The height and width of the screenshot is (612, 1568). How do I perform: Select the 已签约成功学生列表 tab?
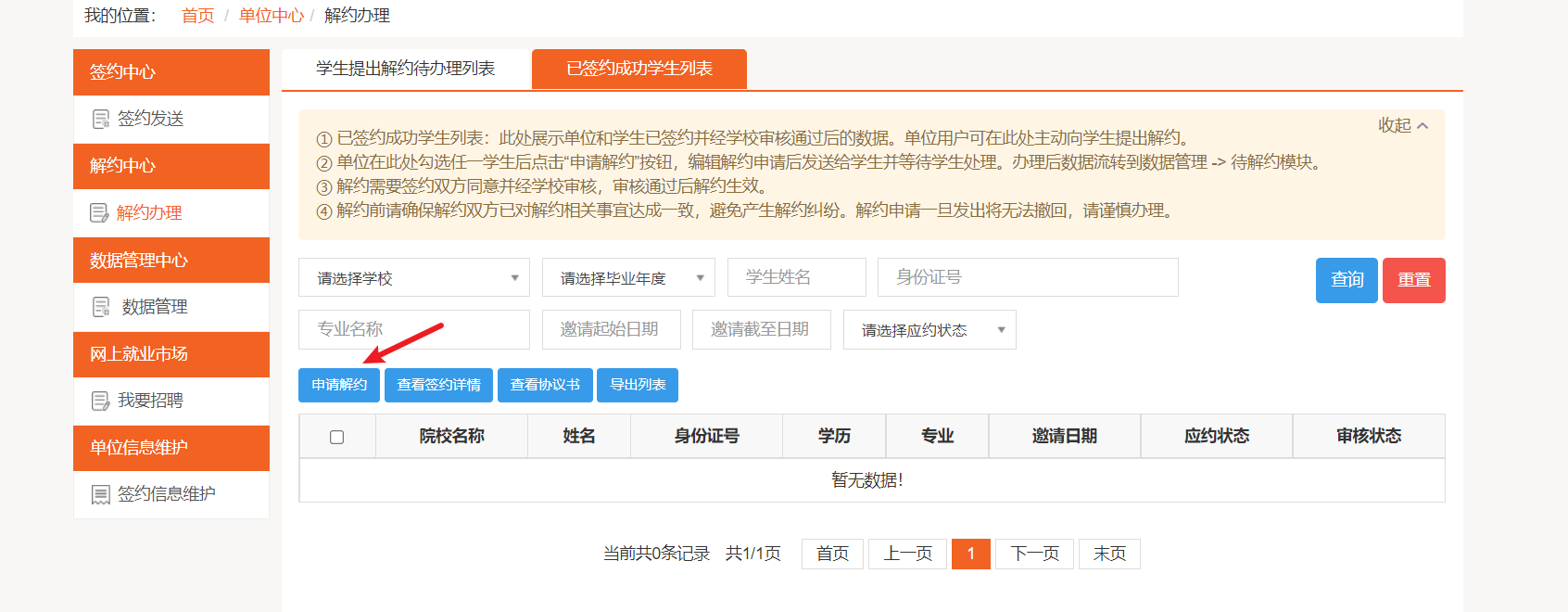(639, 69)
